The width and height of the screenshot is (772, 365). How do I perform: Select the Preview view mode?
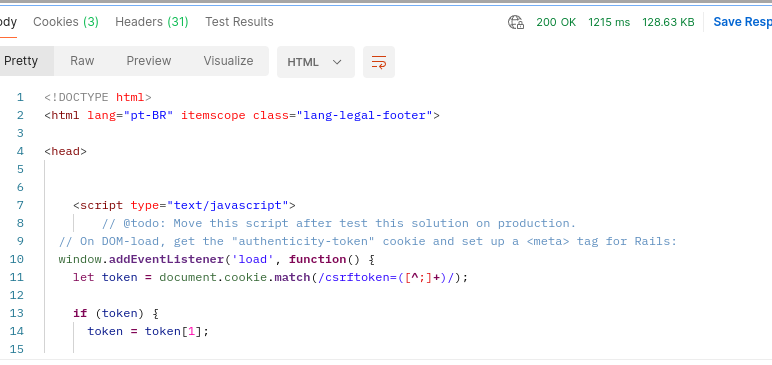pos(149,61)
